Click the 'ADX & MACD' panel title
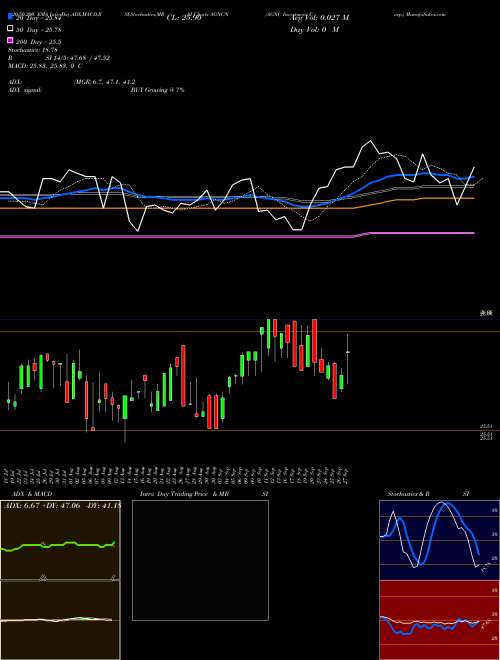This screenshot has width=500, height=660. (30, 494)
